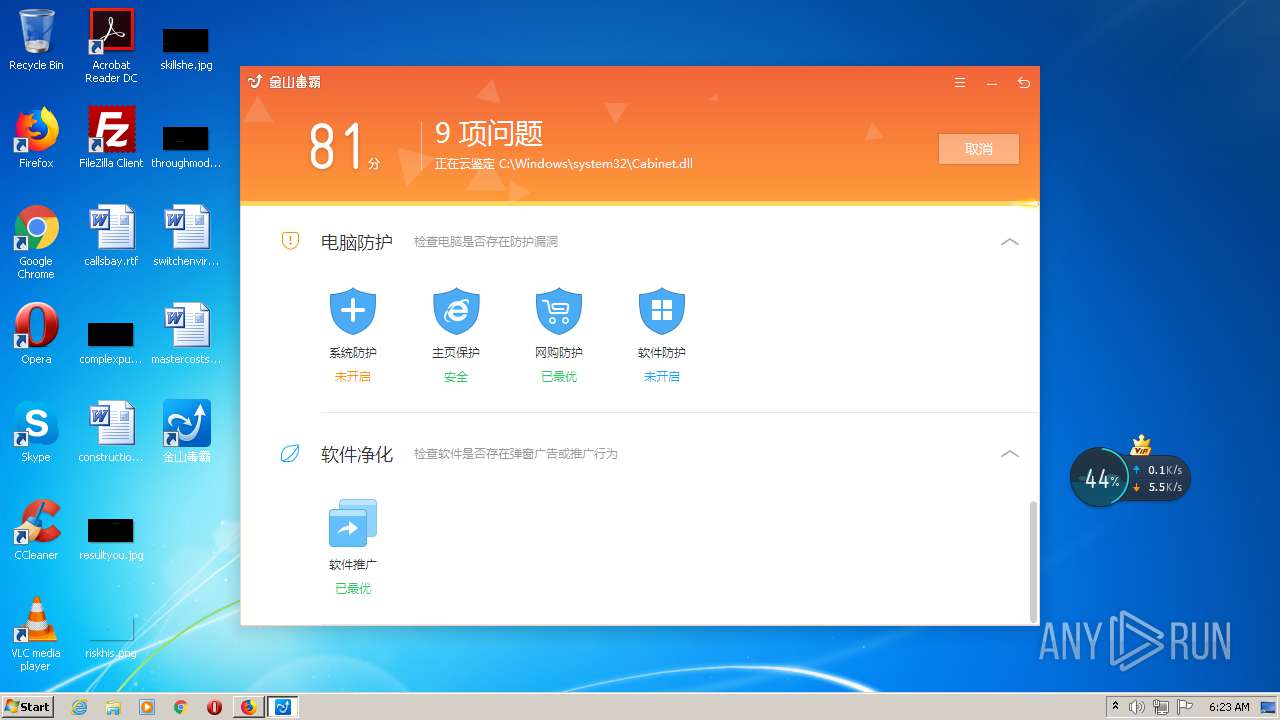Click the 未开启 status under 系统防护

coord(353,377)
